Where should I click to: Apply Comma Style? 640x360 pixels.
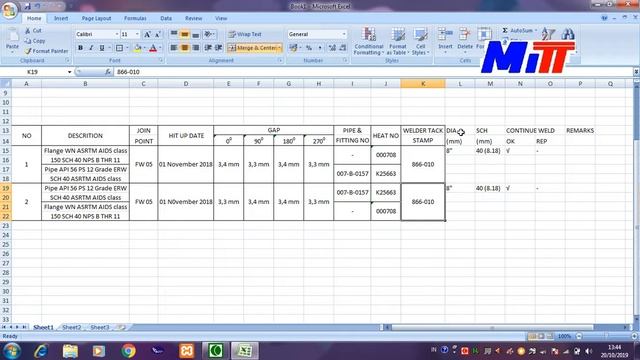click(320, 48)
